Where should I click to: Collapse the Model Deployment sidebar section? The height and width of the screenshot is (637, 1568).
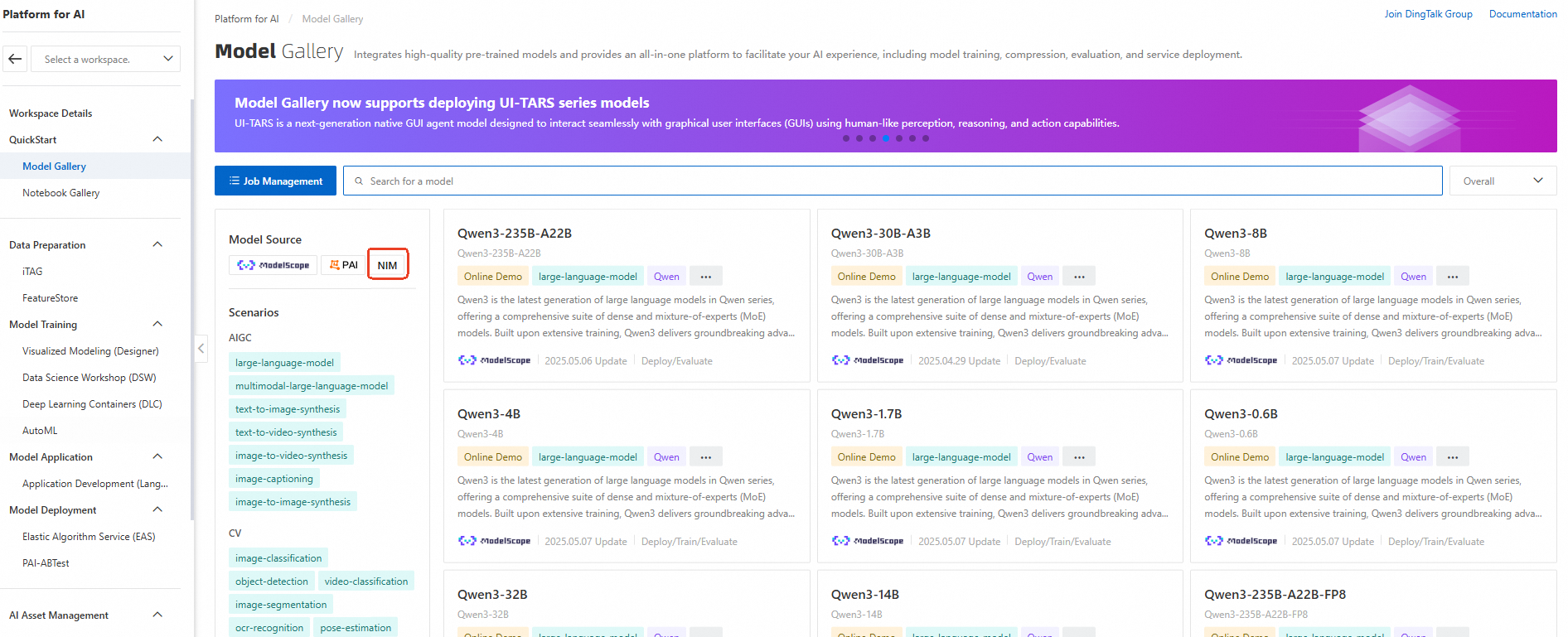(157, 509)
